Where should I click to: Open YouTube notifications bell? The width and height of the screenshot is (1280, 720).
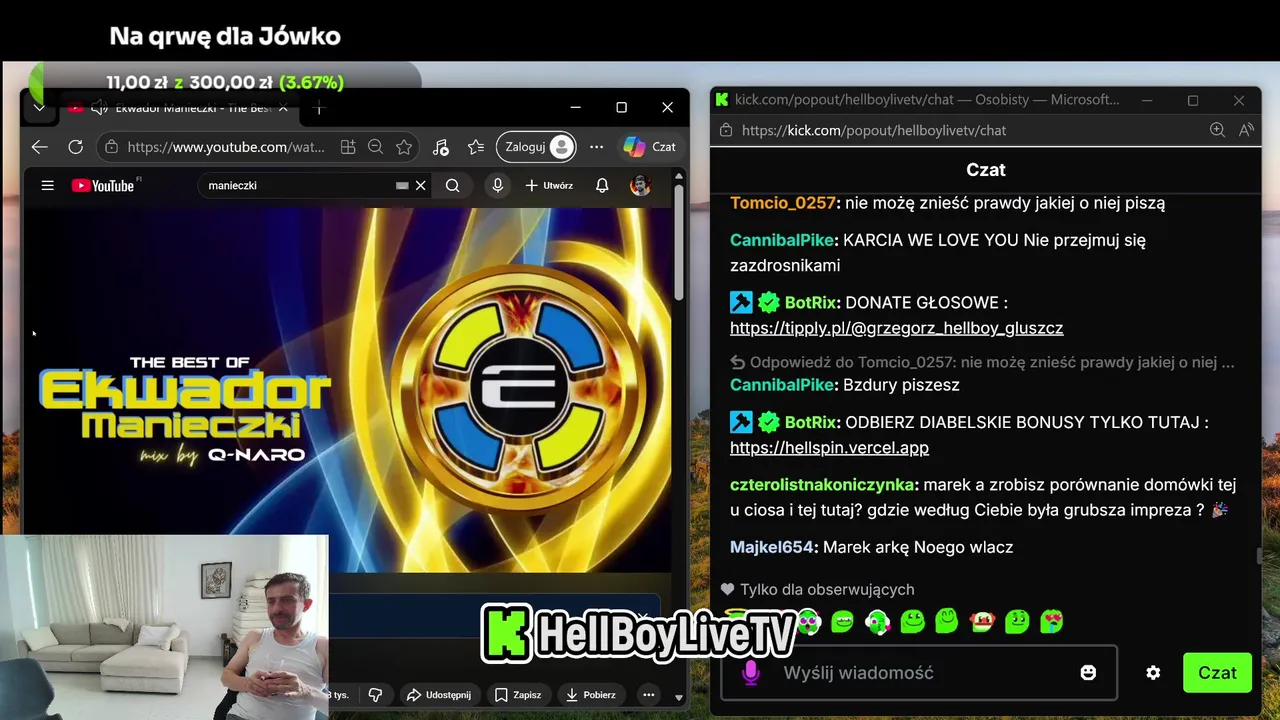(x=602, y=185)
